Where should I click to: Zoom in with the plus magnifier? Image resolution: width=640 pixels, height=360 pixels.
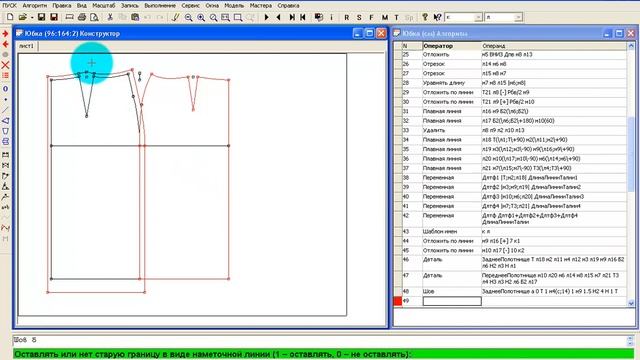[201, 17]
